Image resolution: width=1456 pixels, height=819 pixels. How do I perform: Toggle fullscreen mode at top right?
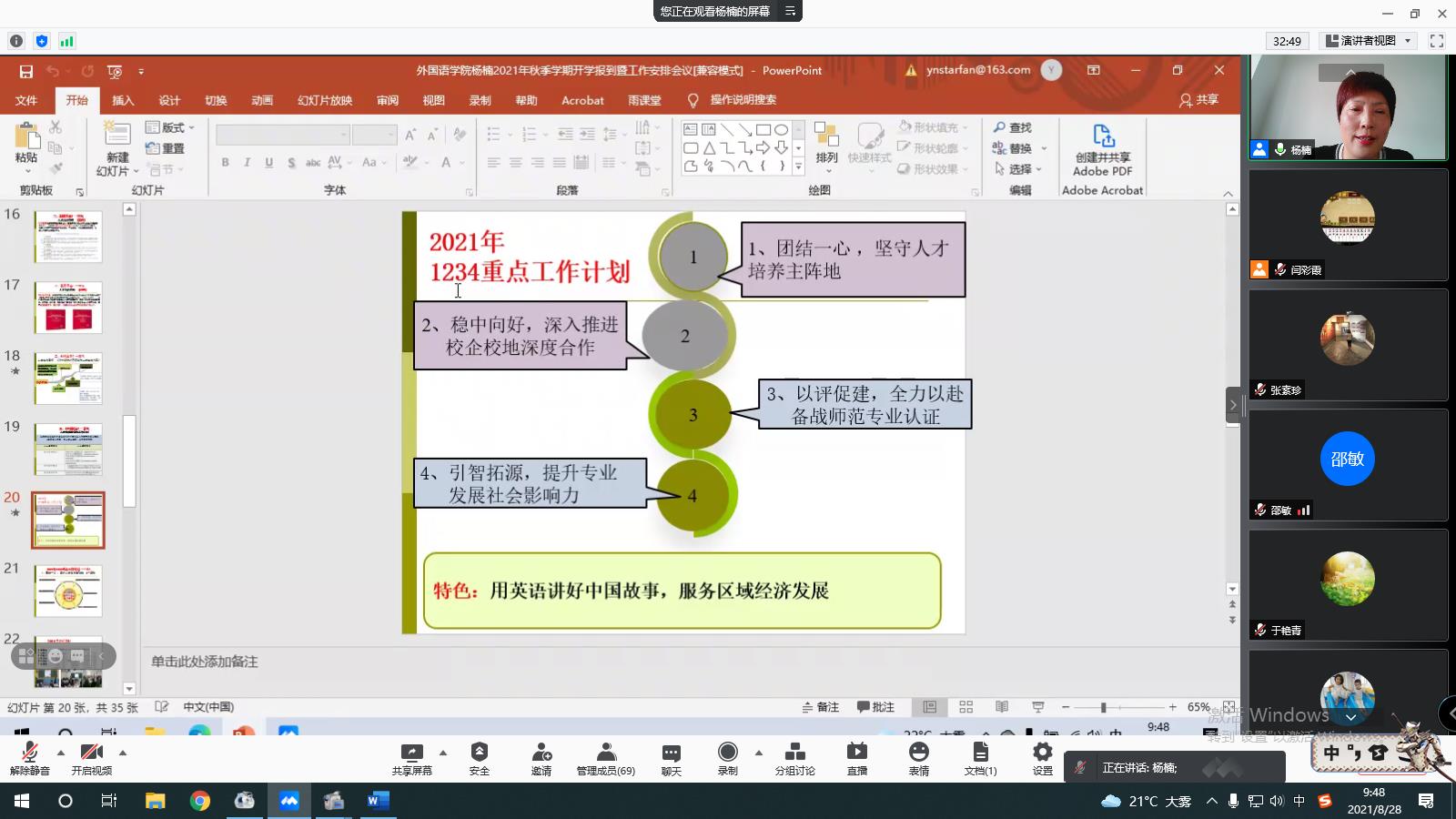pos(1437,41)
